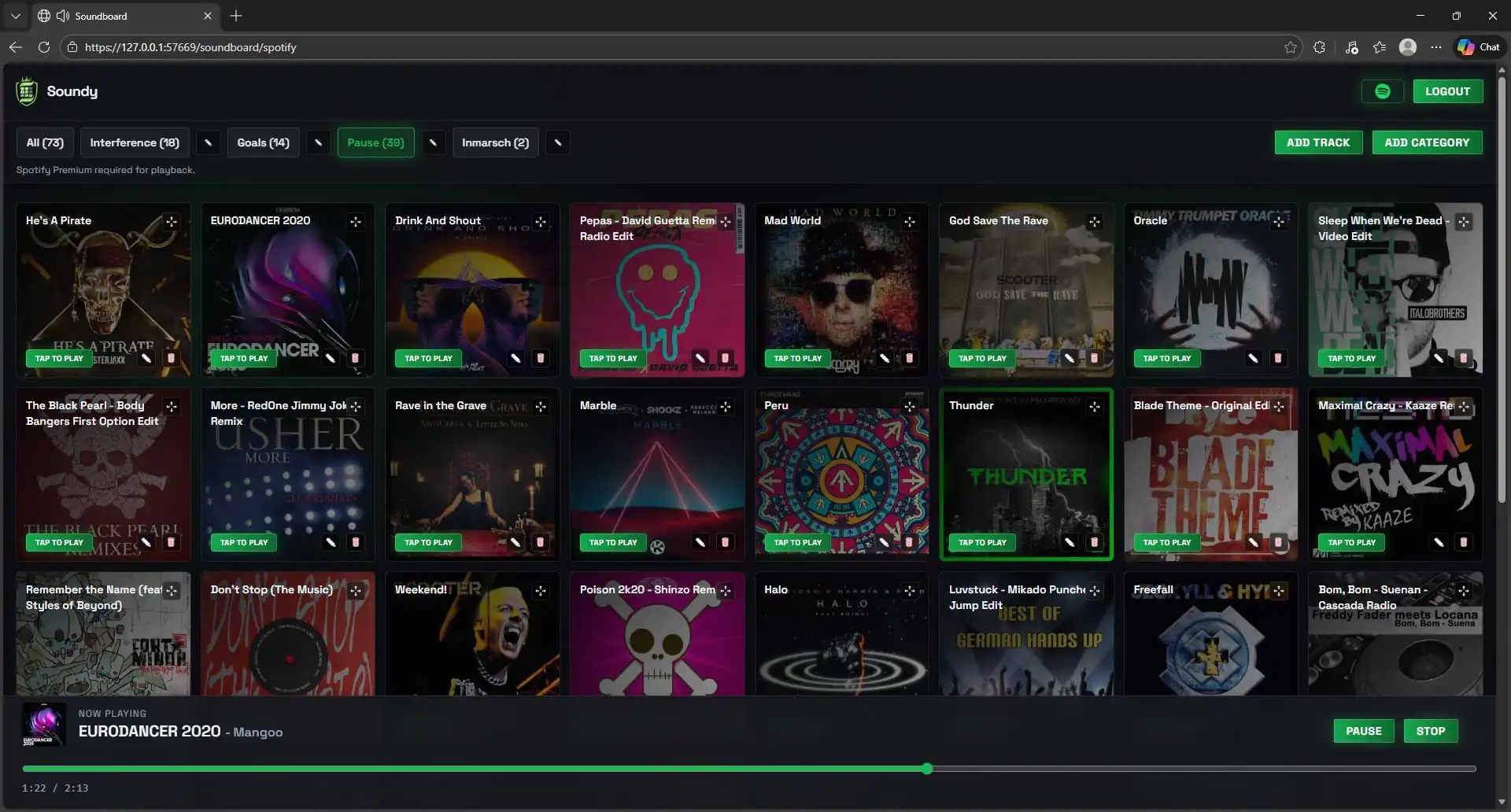
Task: Click the move handle on Oracle card
Action: (1279, 222)
